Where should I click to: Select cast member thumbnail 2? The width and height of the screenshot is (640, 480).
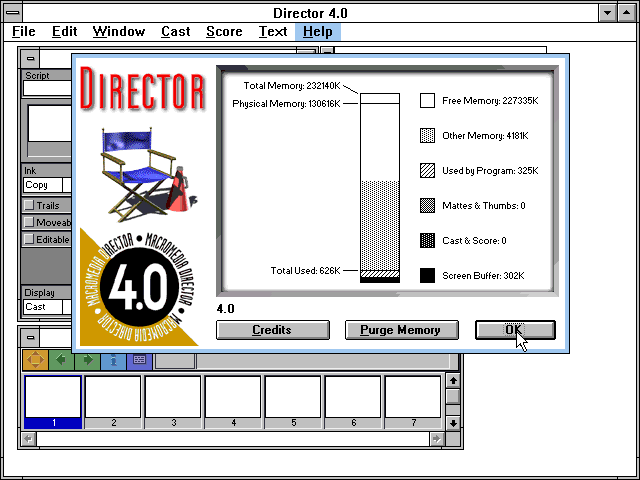[x=113, y=402]
